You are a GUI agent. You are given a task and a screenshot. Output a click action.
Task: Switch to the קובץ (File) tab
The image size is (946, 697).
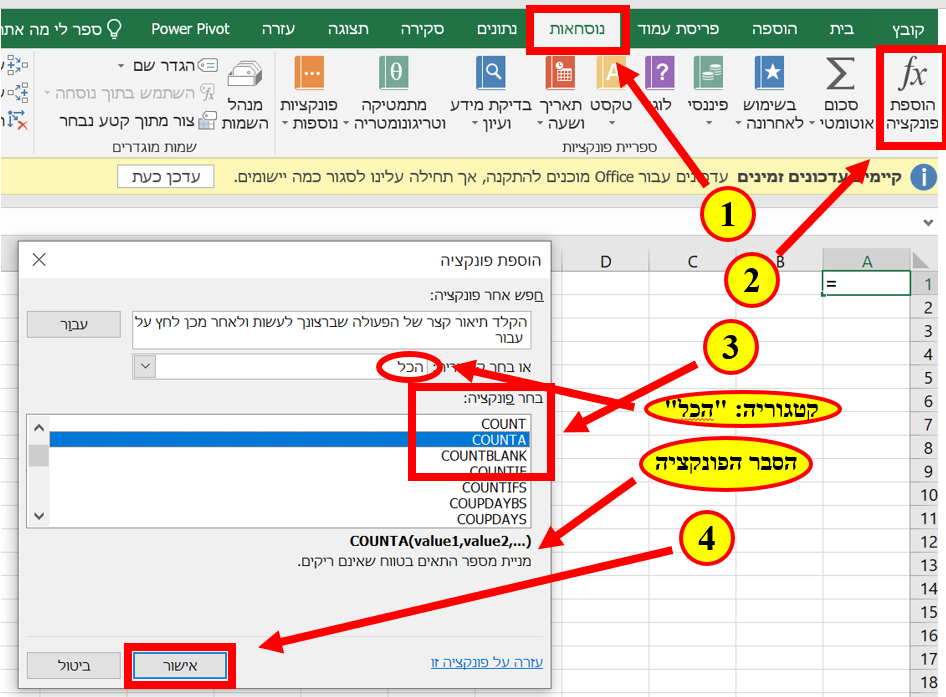point(908,29)
